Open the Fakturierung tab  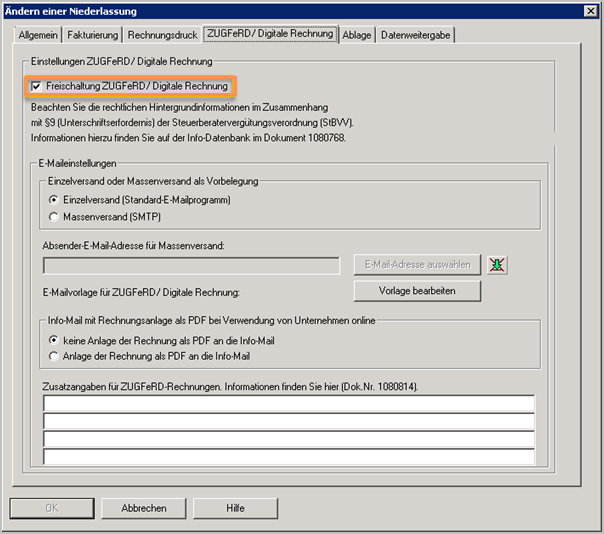pyautogui.click(x=92, y=35)
